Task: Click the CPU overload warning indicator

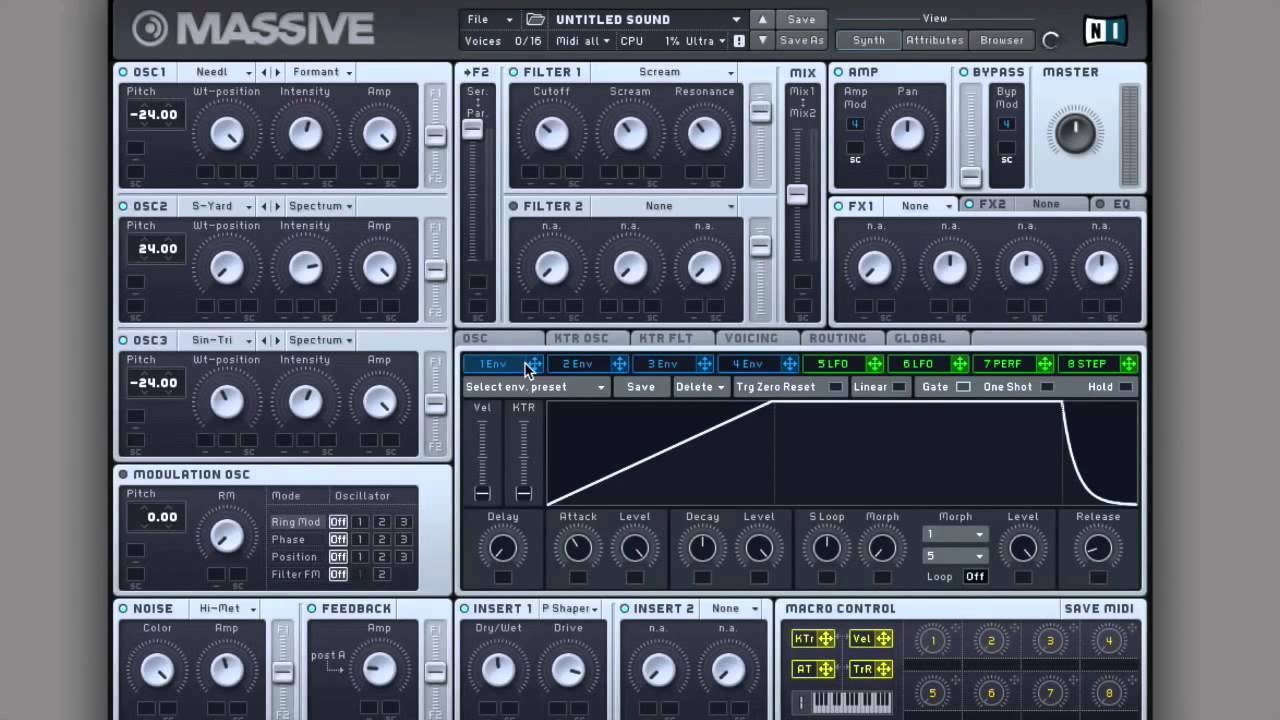Action: (x=739, y=41)
